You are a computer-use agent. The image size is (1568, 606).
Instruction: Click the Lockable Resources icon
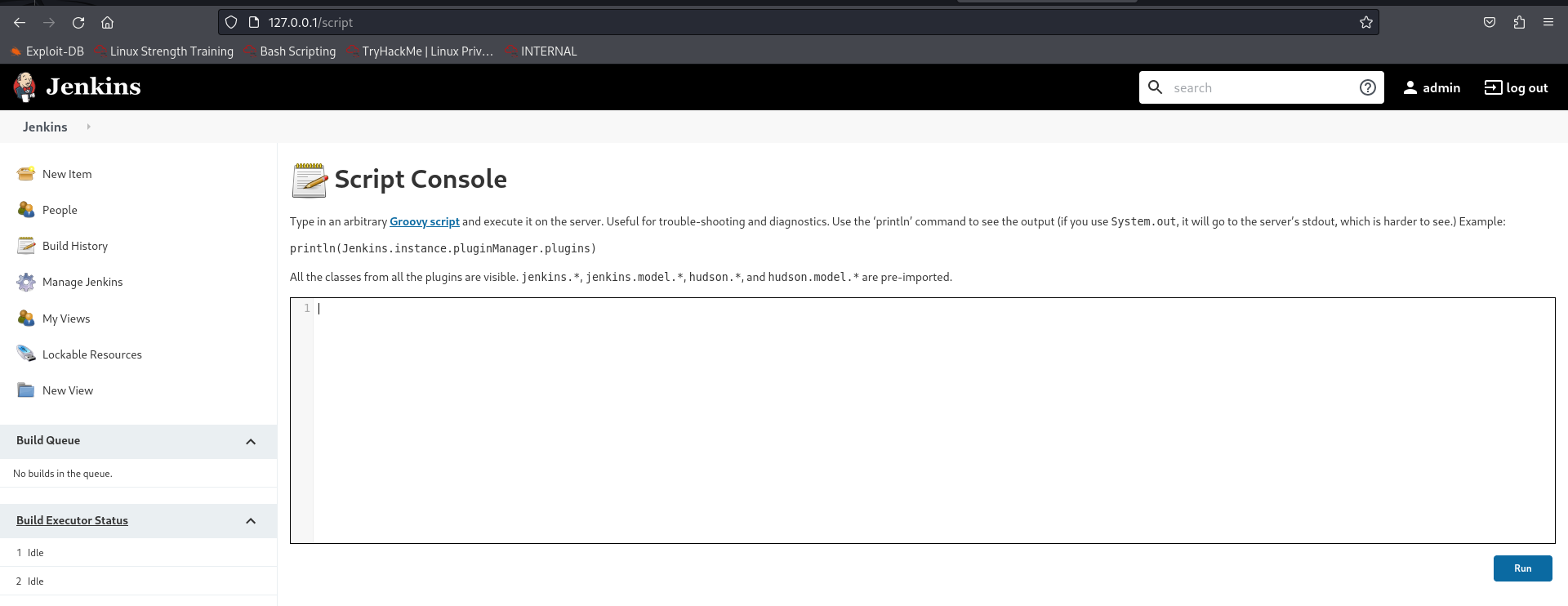[26, 354]
